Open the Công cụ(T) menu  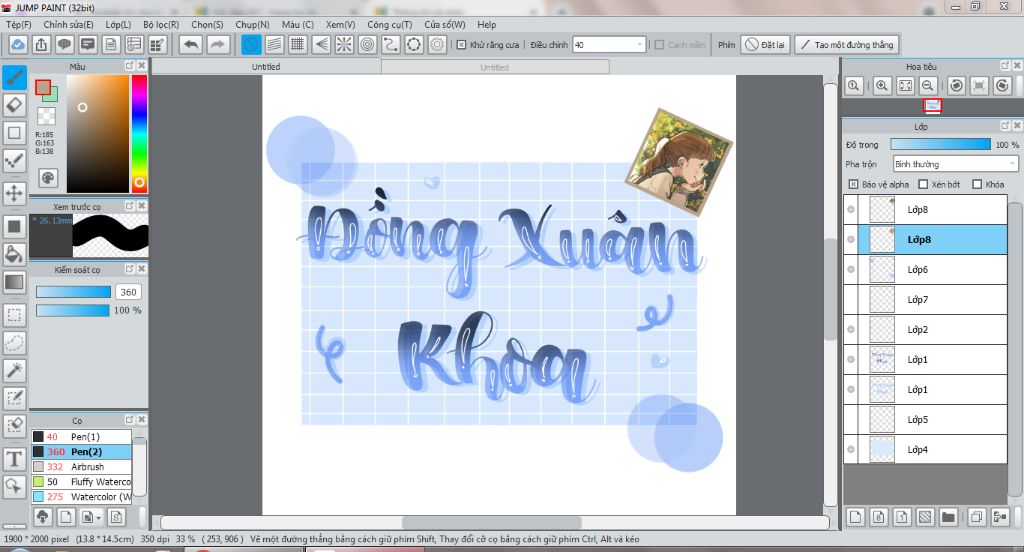[389, 24]
